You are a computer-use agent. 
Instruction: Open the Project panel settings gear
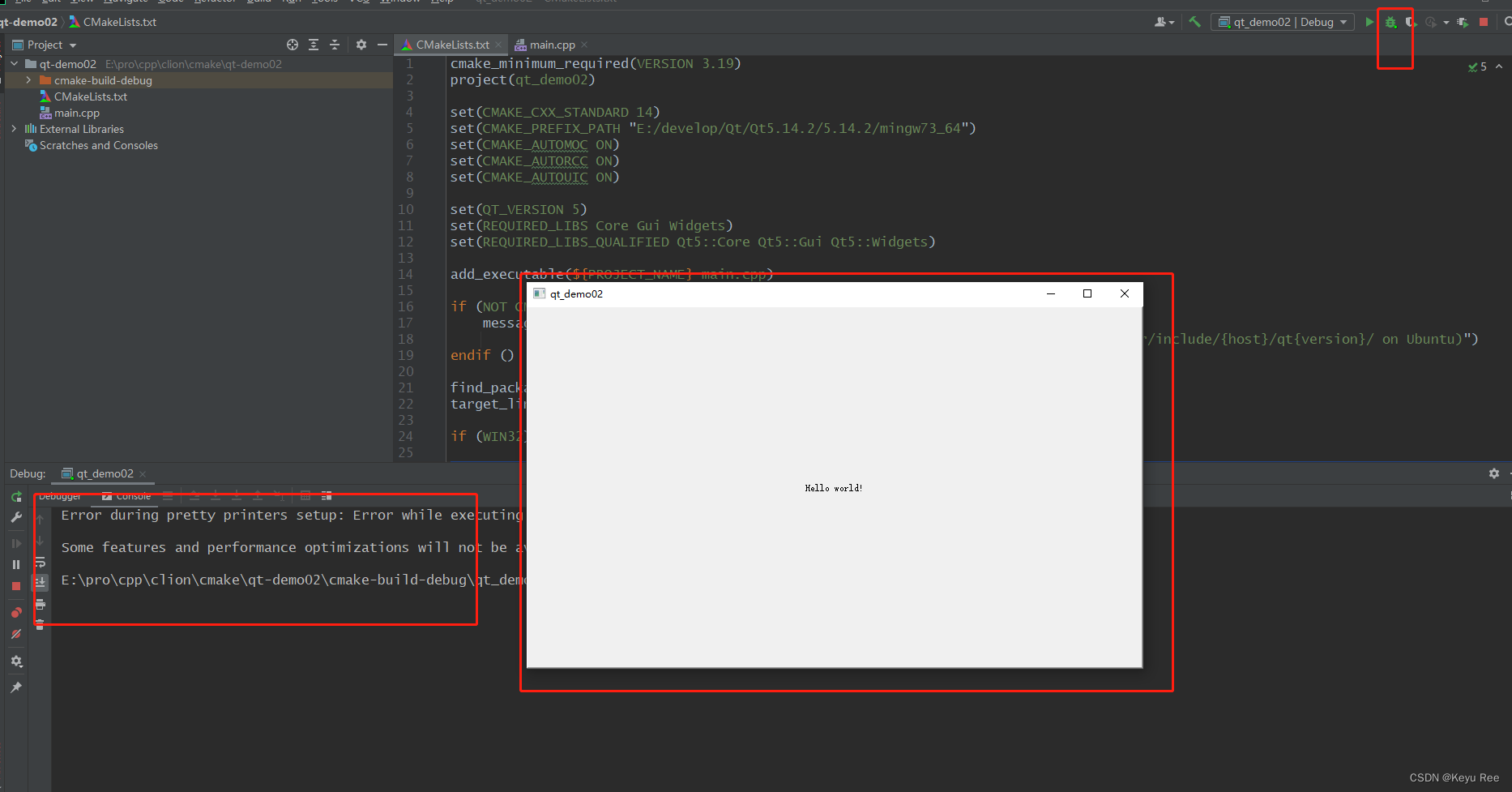[361, 45]
